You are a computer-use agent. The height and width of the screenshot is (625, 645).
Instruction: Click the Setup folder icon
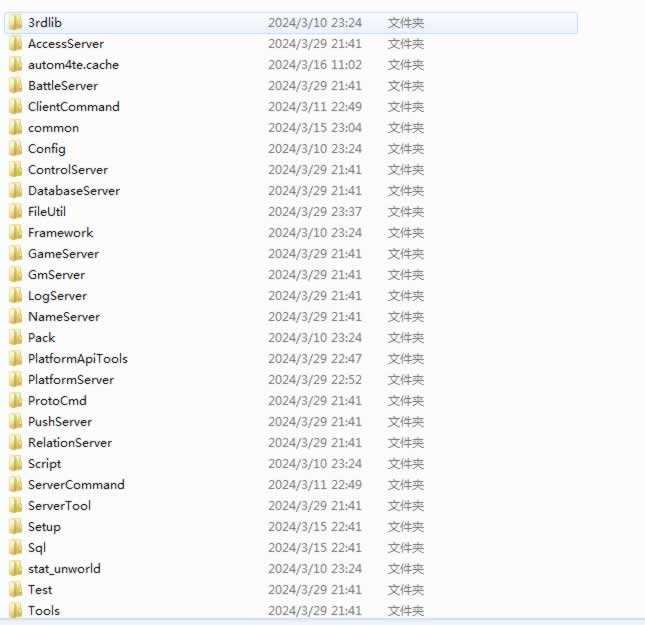[x=15, y=526]
